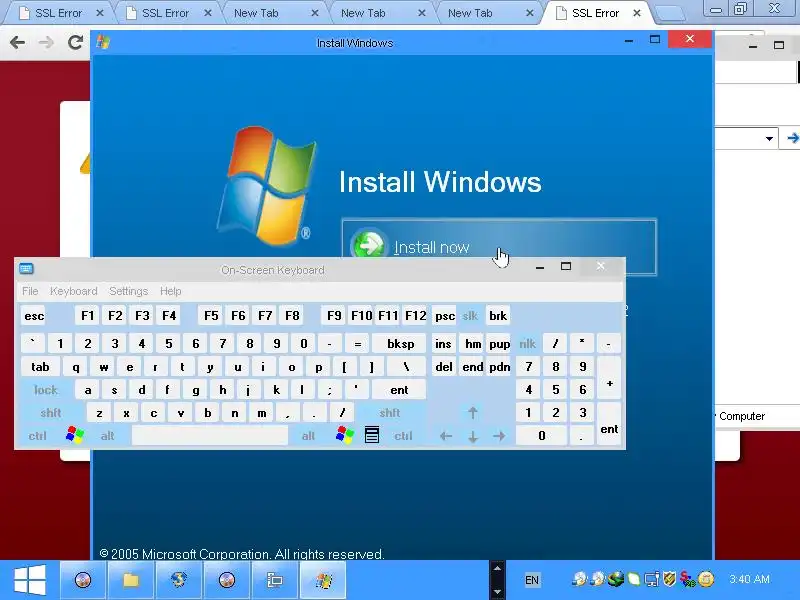Click the letter m key
The height and width of the screenshot is (600, 800).
[261, 413]
